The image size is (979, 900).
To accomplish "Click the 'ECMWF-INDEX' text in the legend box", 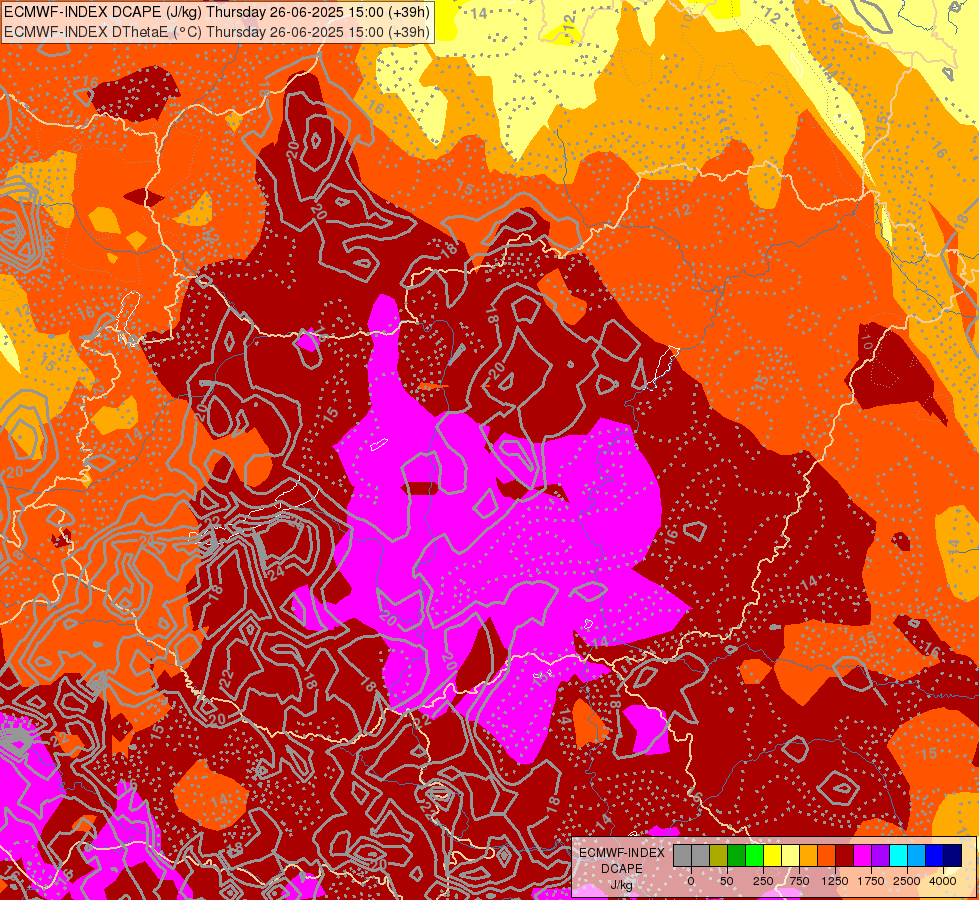I will (621, 853).
